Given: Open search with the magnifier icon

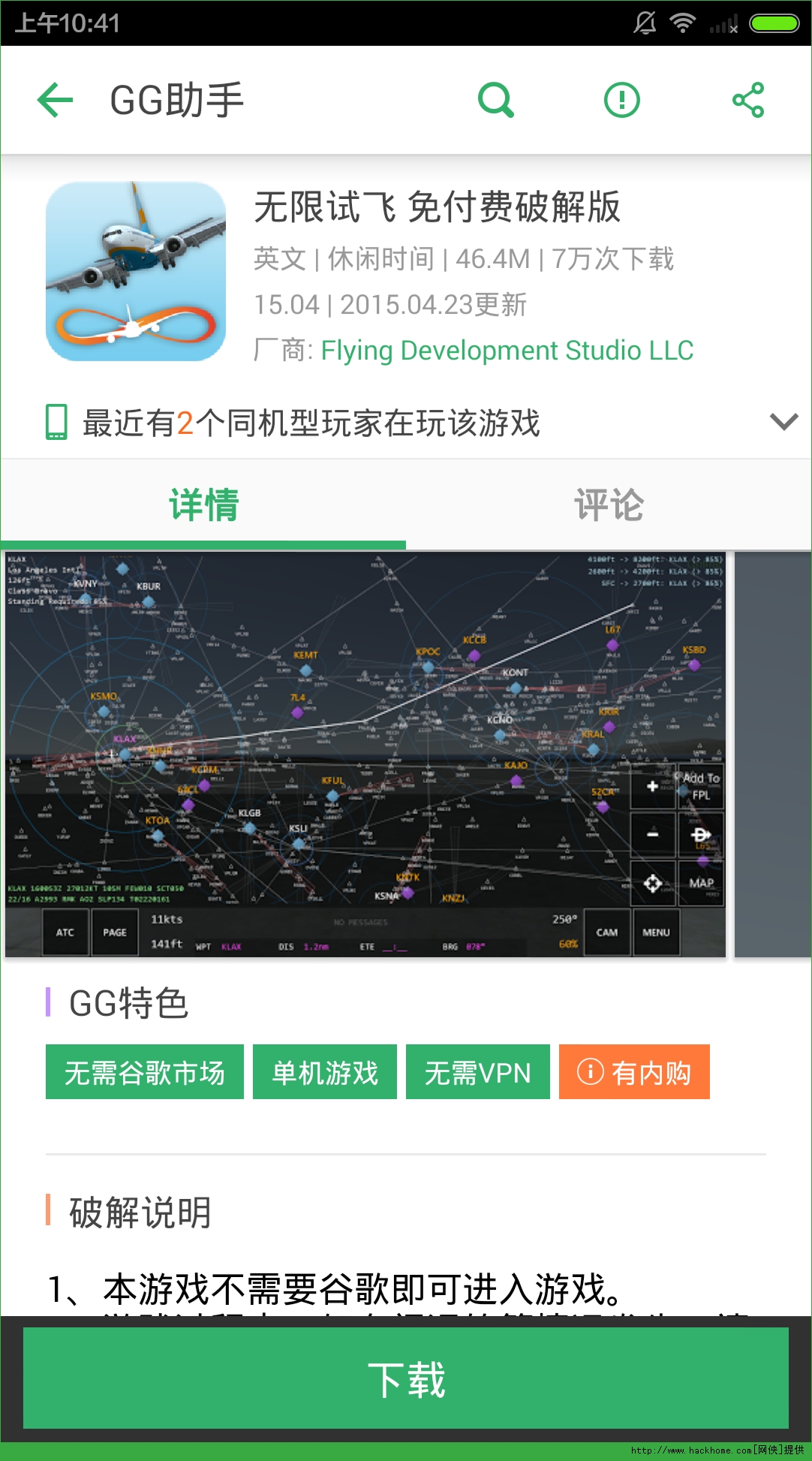Looking at the screenshot, I should (496, 100).
